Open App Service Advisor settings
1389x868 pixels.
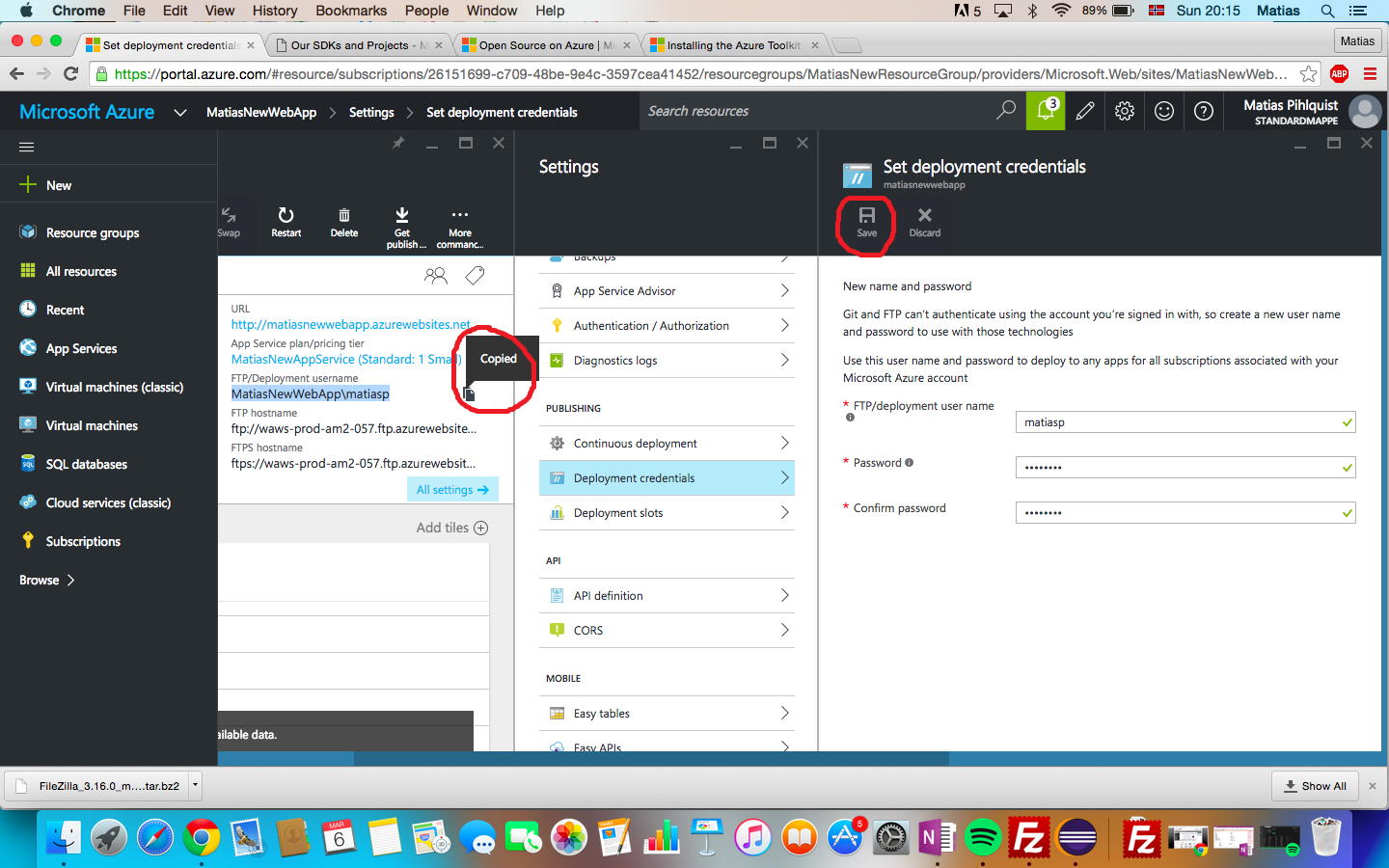[x=667, y=291]
